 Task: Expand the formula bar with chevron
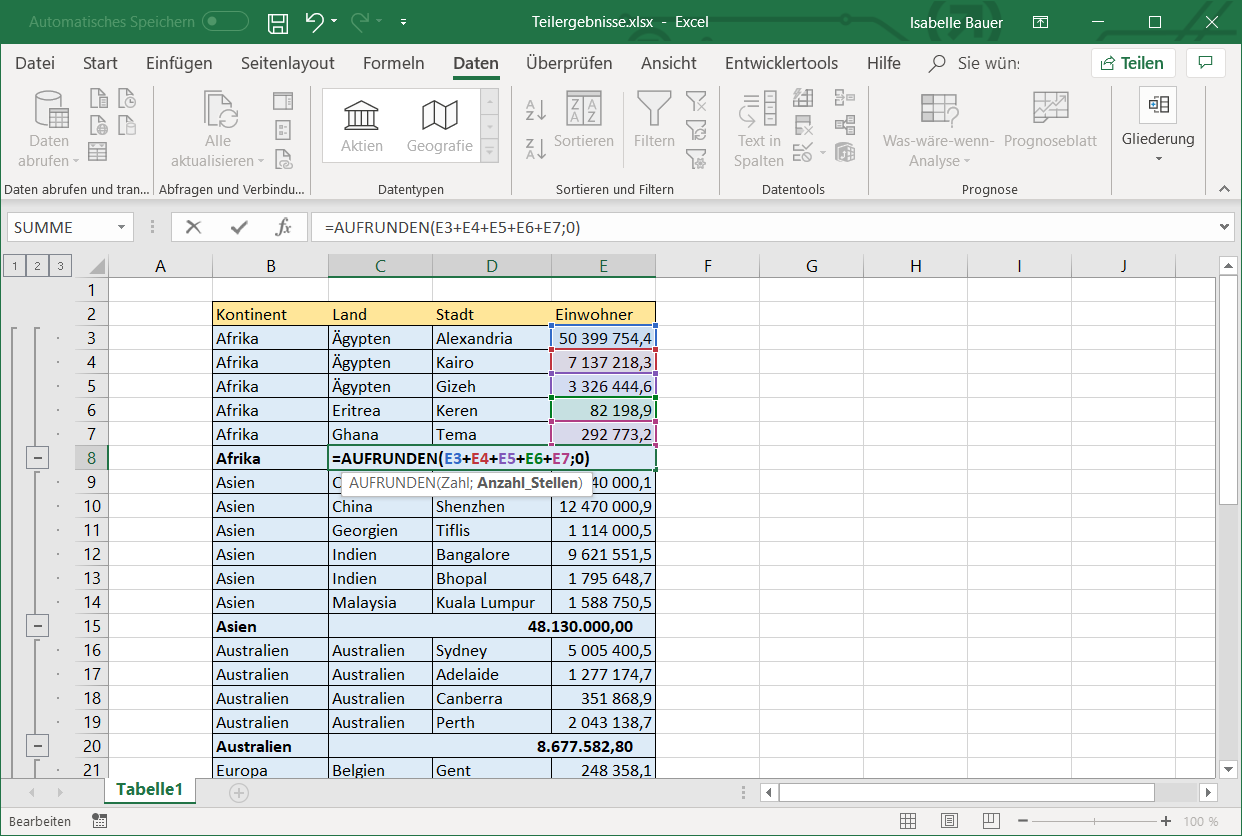pos(1227,227)
